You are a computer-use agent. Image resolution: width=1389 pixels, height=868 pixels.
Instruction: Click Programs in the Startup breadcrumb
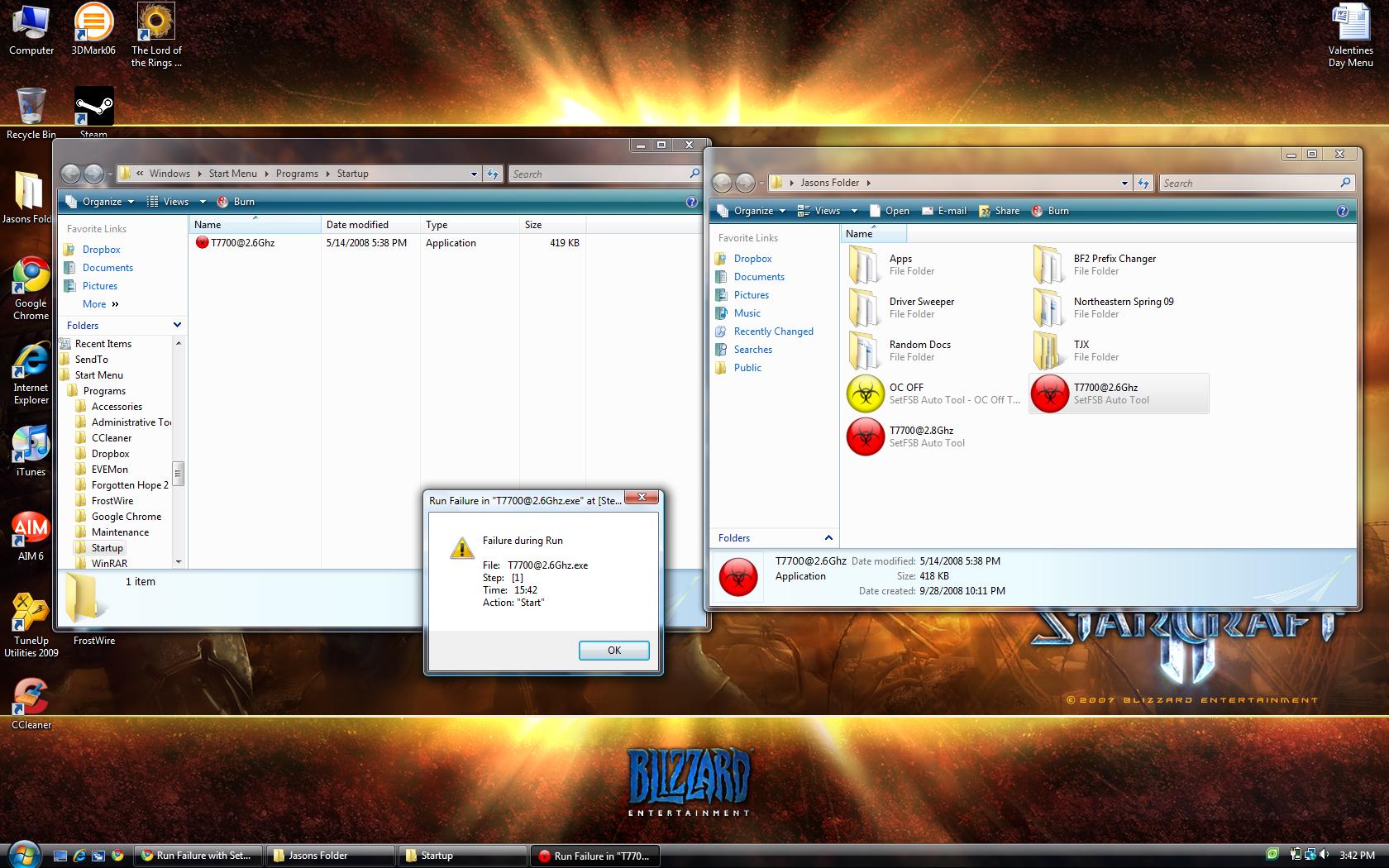coord(297,174)
